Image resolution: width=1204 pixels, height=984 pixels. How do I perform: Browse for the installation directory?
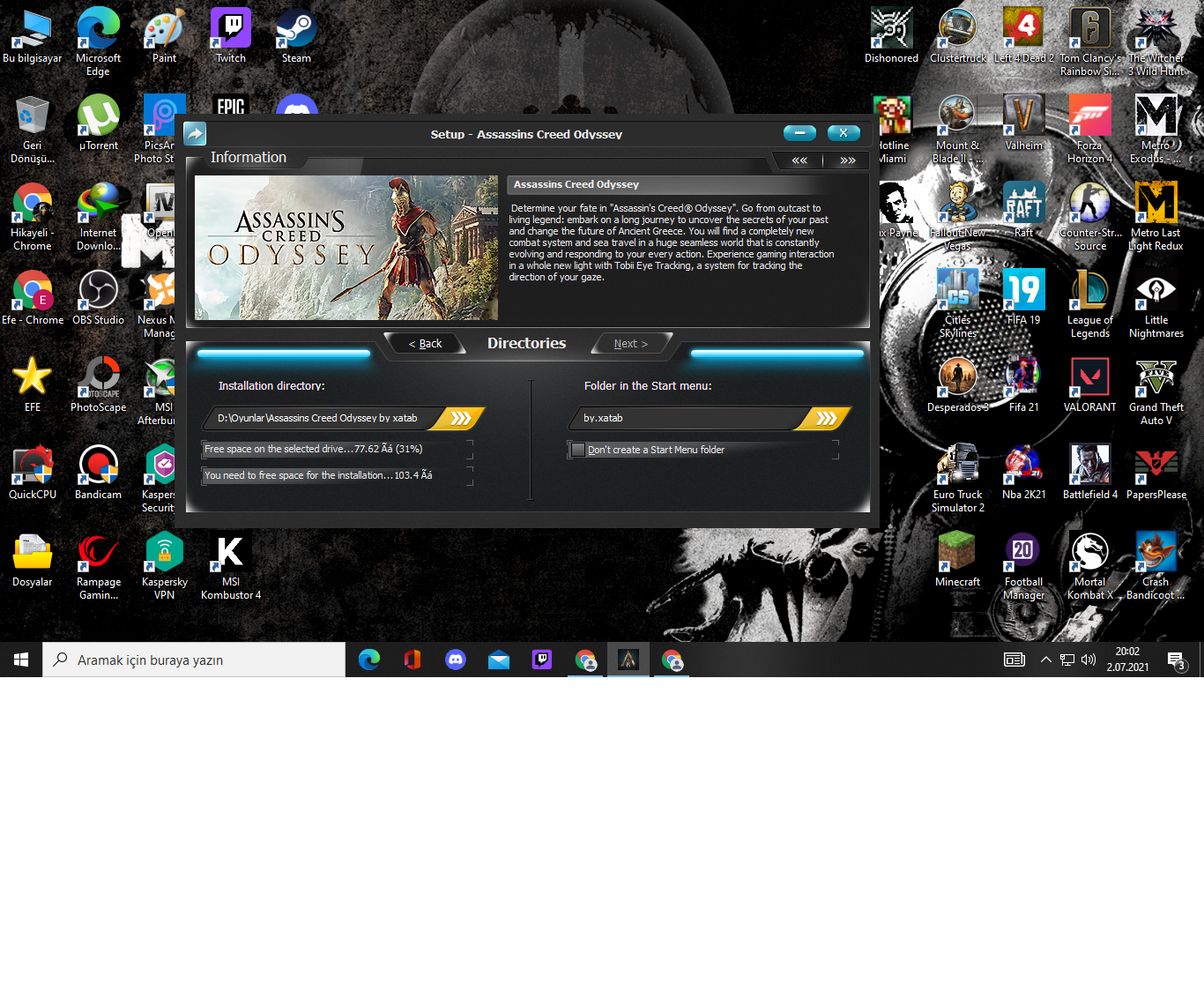pos(461,418)
